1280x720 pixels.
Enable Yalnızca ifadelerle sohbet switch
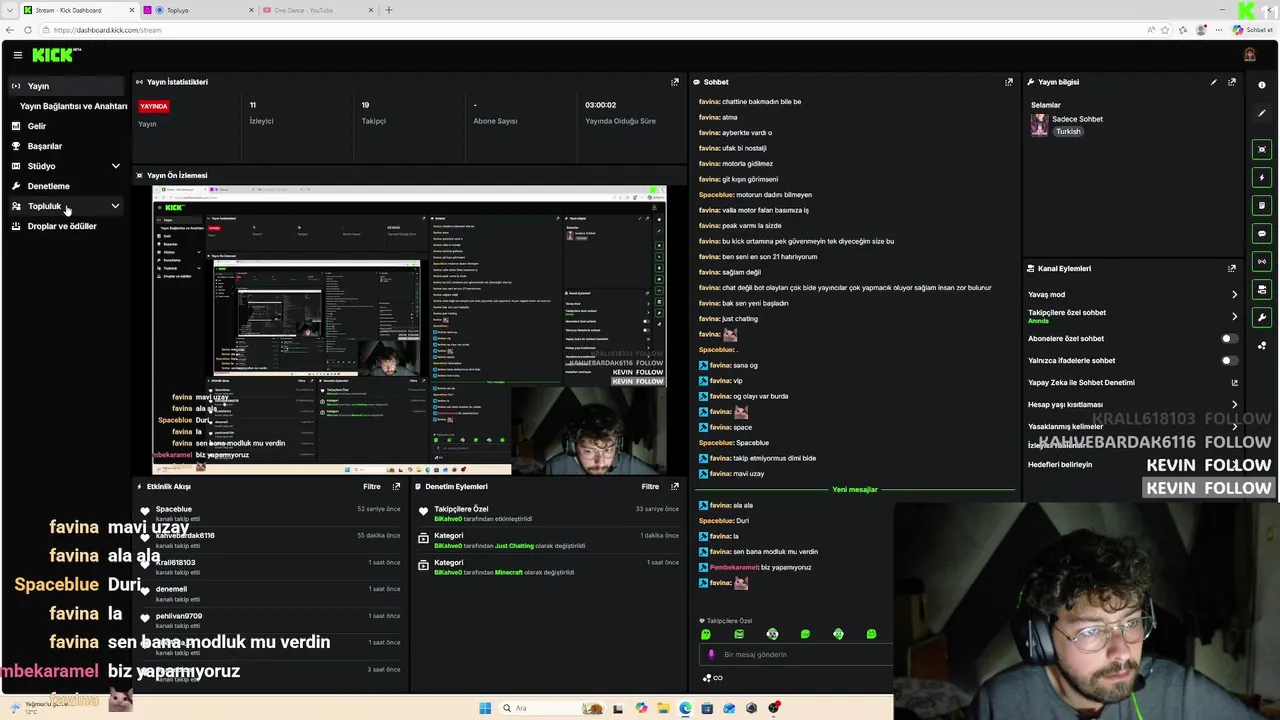pos(1229,360)
